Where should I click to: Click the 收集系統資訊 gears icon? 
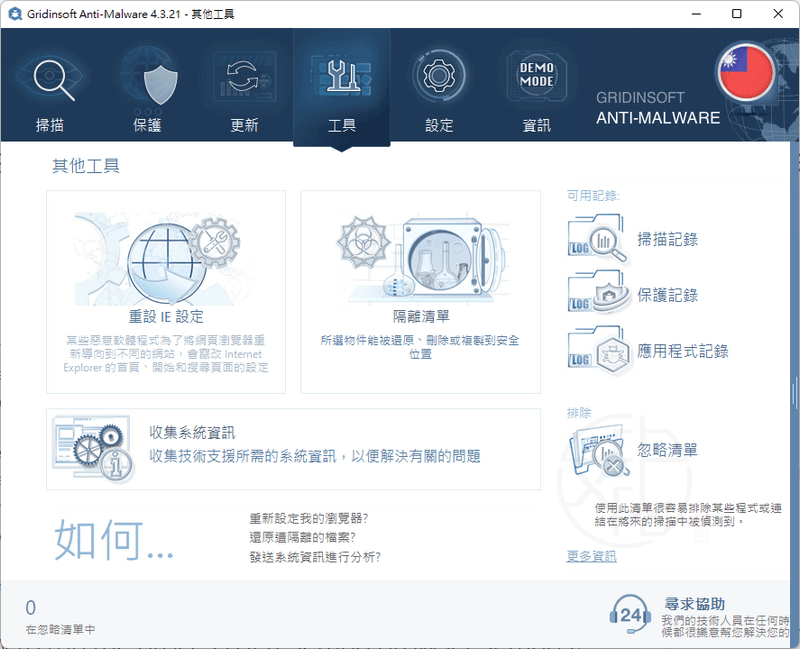pyautogui.click(x=94, y=448)
